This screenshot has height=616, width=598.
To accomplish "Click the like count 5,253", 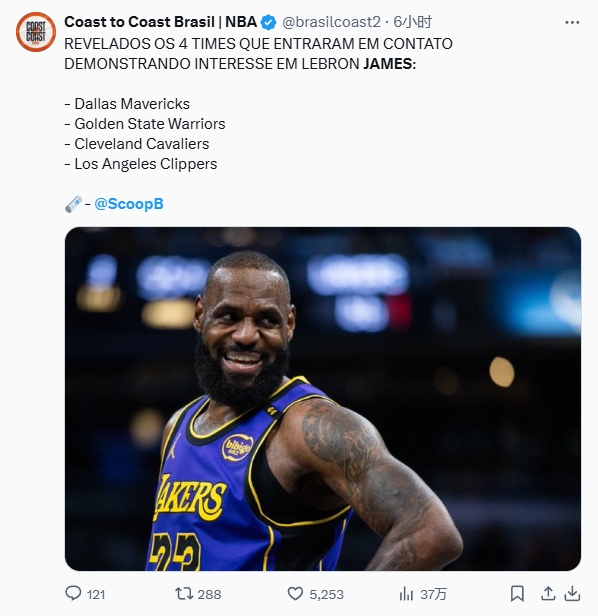I will 327,594.
